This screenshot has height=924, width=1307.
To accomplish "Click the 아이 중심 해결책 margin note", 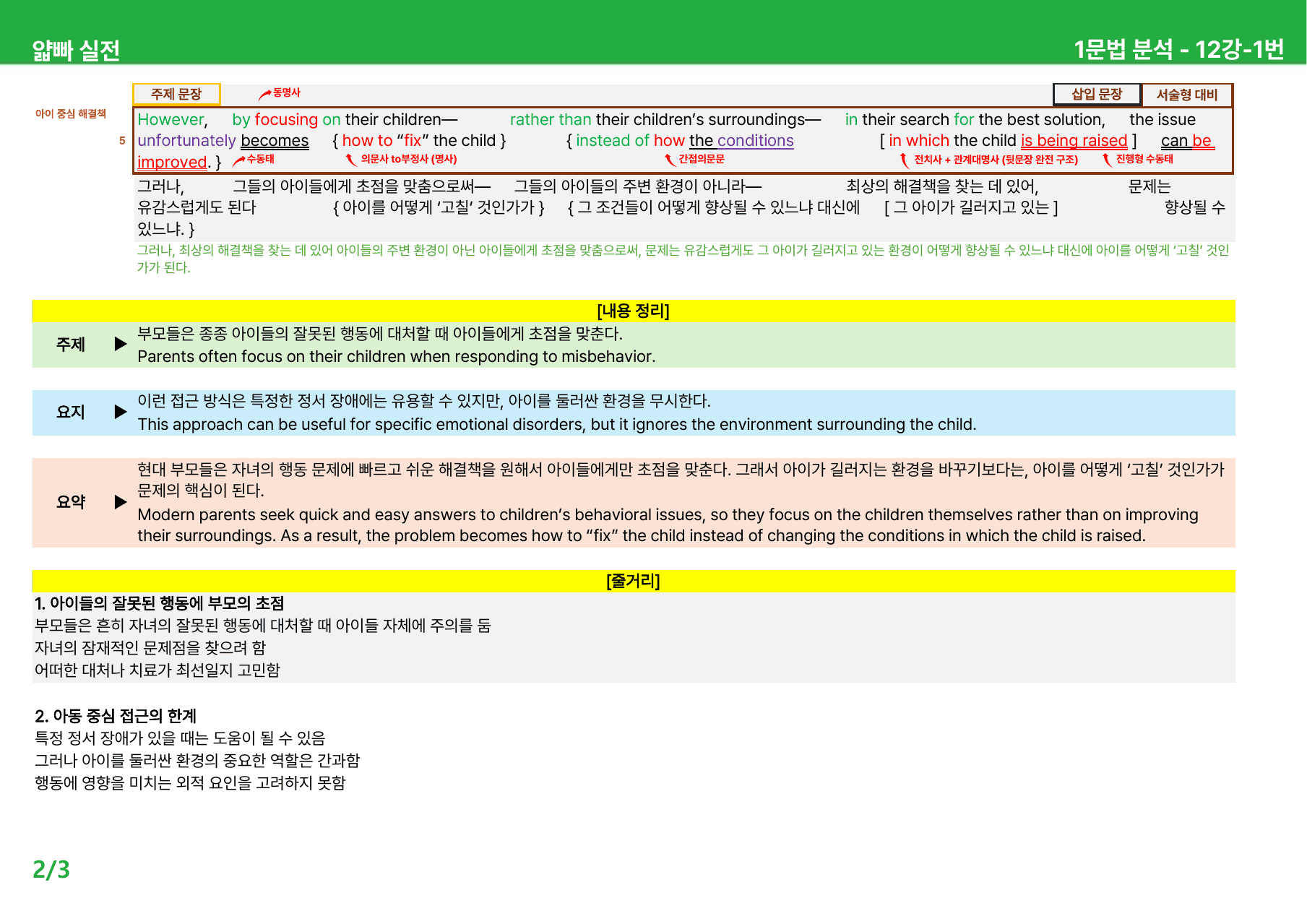I will tap(71, 113).
